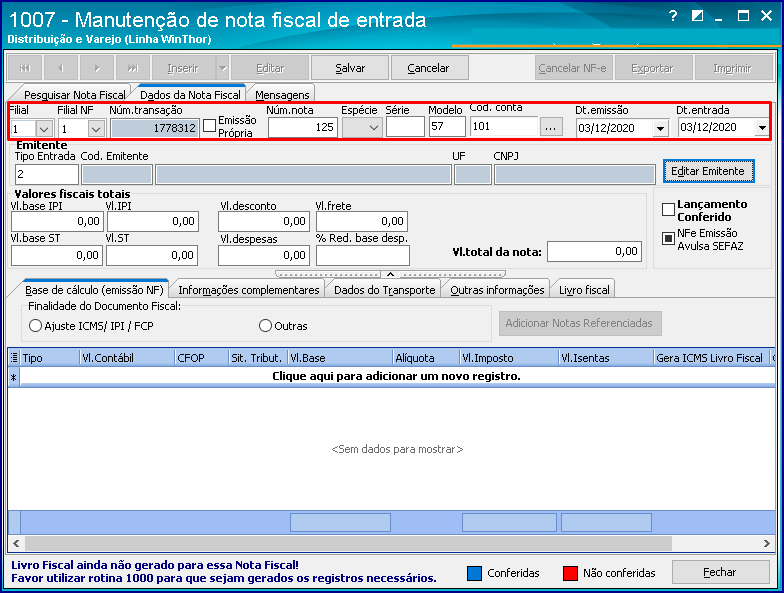Click the Núm.nota field showing 125

[x=303, y=128]
